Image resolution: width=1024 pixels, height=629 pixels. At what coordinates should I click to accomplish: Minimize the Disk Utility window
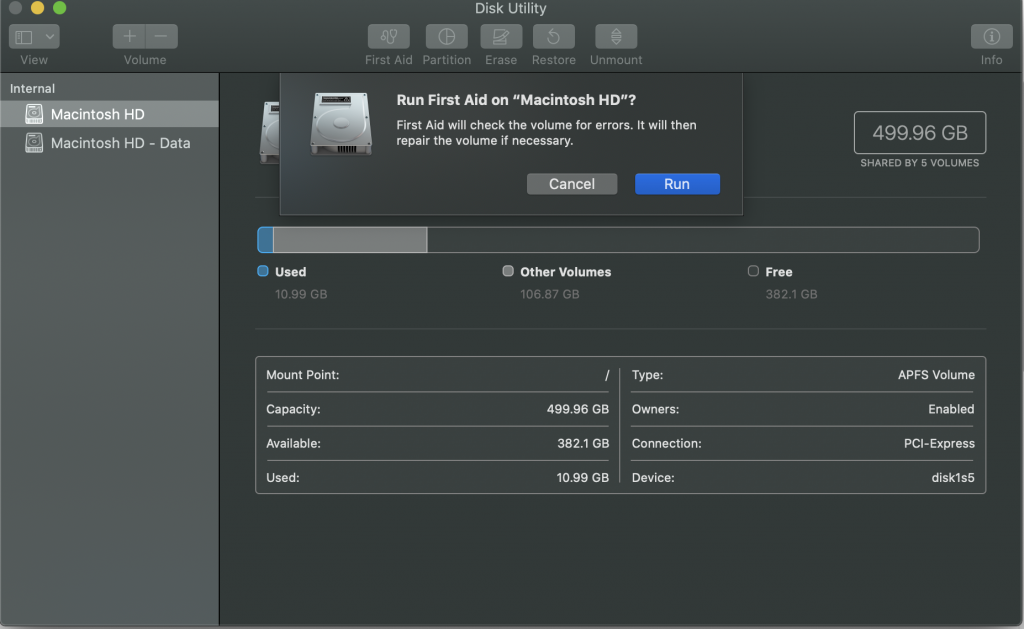pyautogui.click(x=37, y=8)
